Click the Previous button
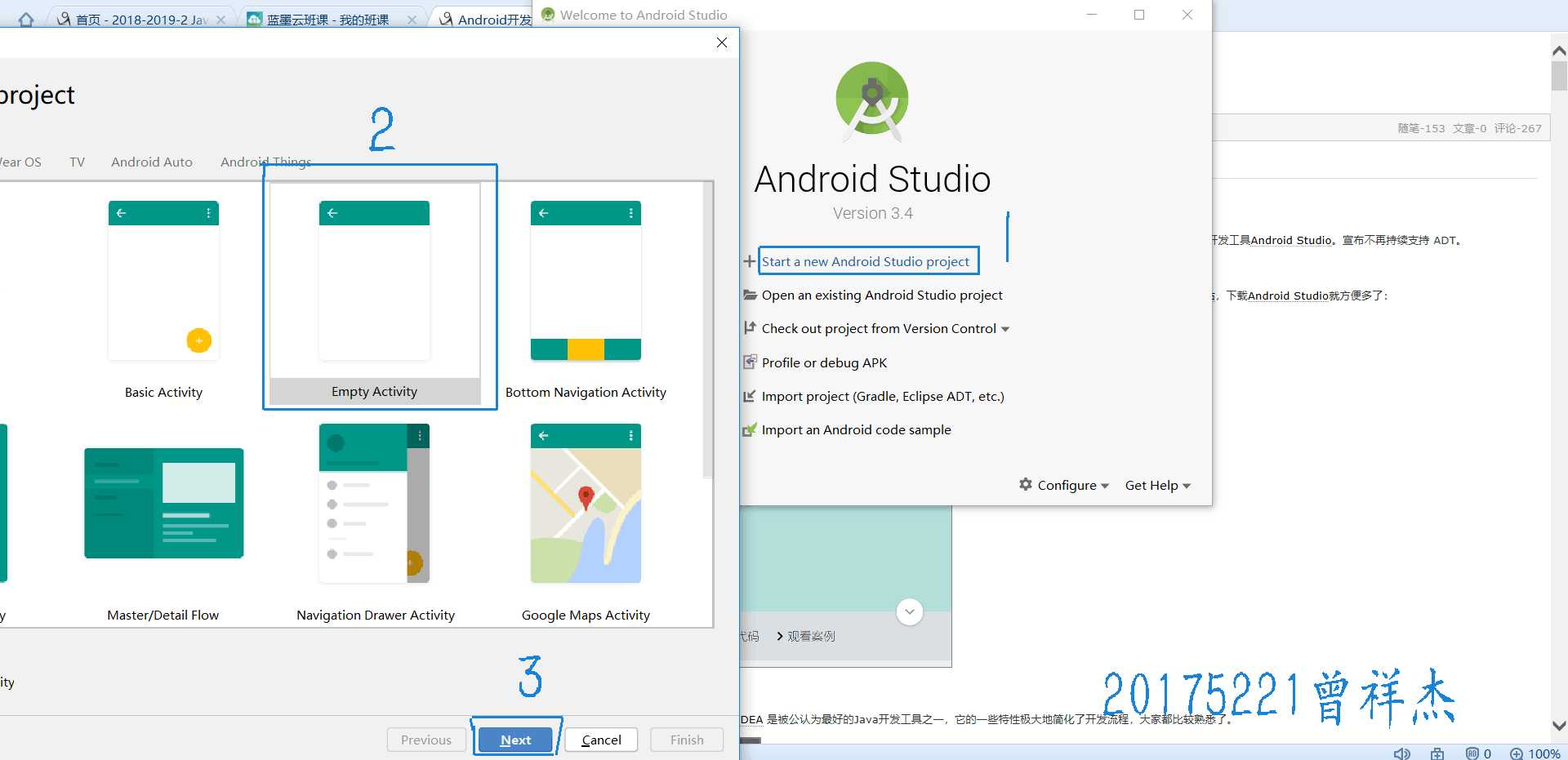Screen dimensions: 1568x760 [426, 740]
